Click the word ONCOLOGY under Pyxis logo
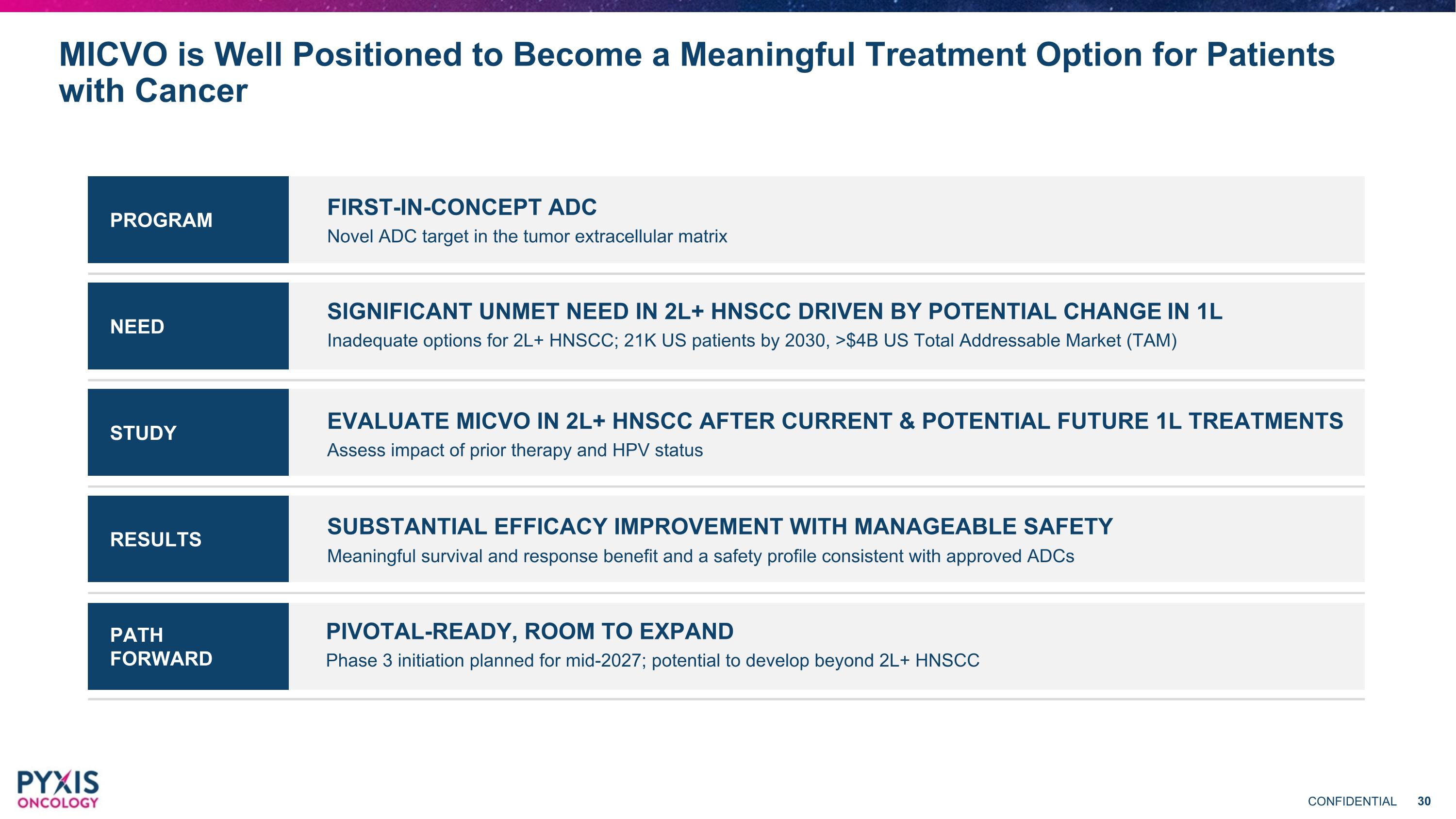1456x819 pixels. [58, 802]
